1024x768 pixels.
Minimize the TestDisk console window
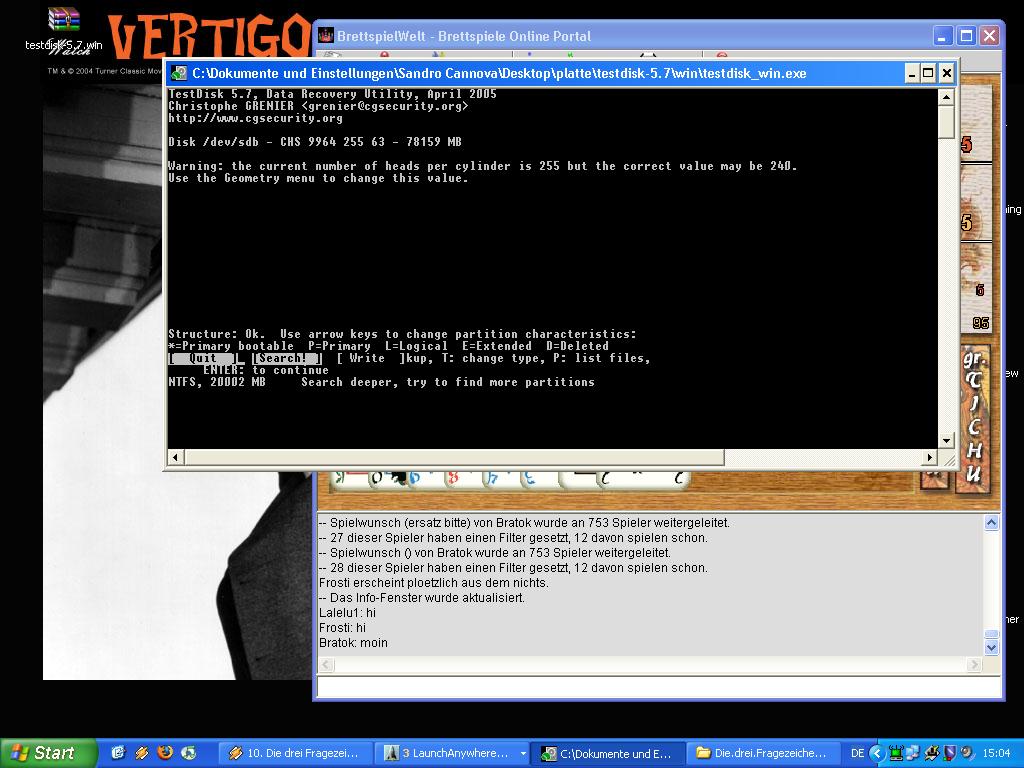point(912,73)
